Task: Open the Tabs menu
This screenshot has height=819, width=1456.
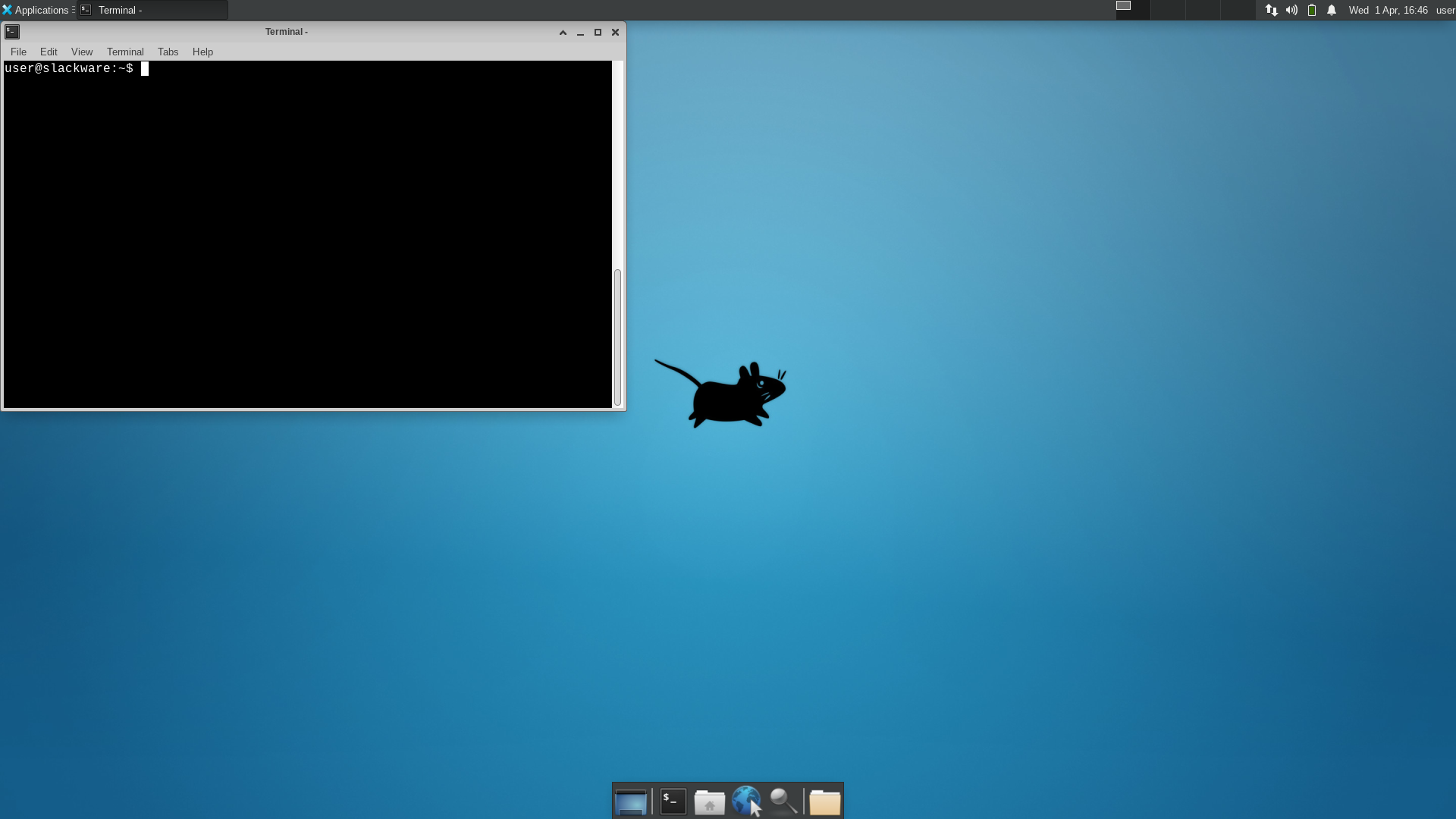Action: tap(168, 52)
